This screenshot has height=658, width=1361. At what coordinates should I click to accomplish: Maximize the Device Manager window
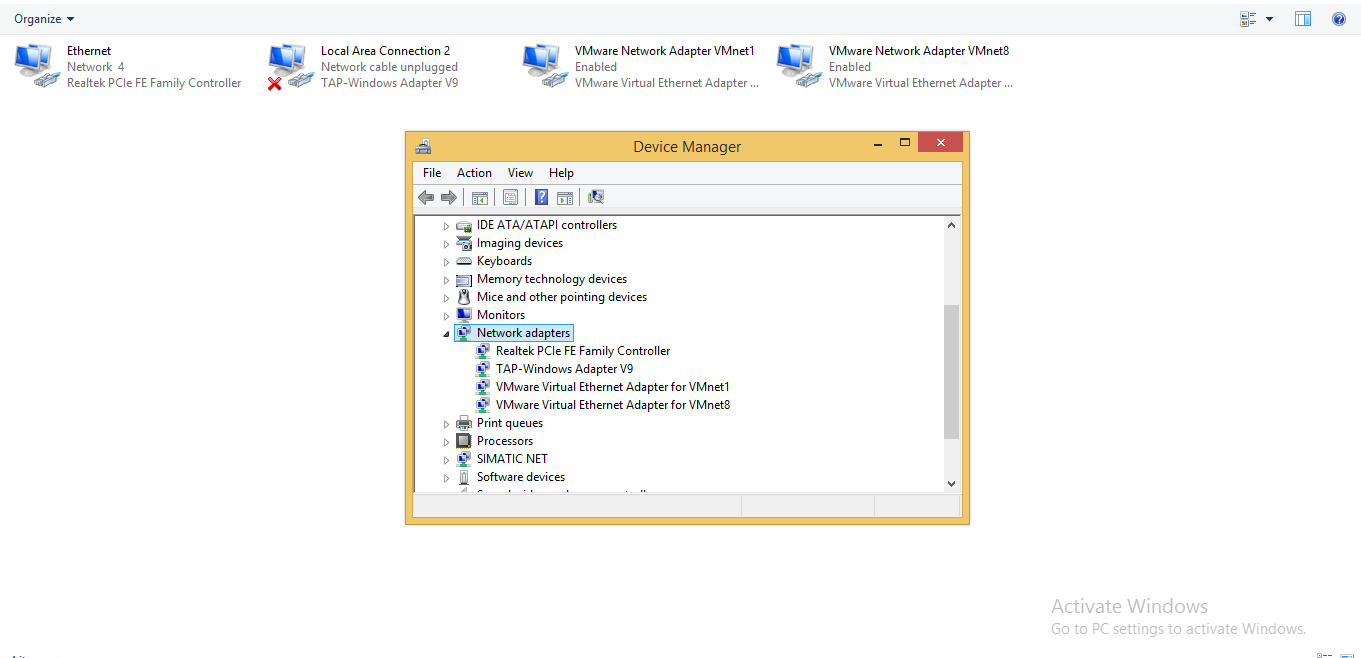pos(905,143)
